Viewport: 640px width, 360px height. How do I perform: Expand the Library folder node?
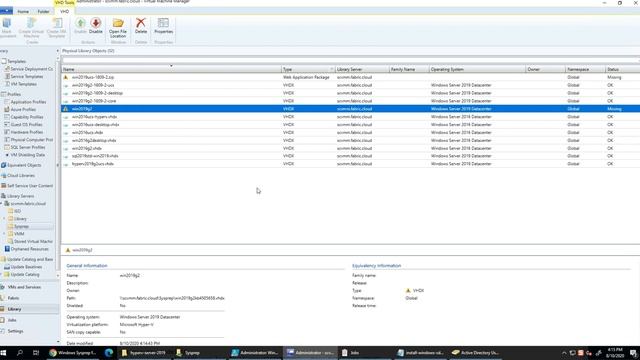click(4, 219)
